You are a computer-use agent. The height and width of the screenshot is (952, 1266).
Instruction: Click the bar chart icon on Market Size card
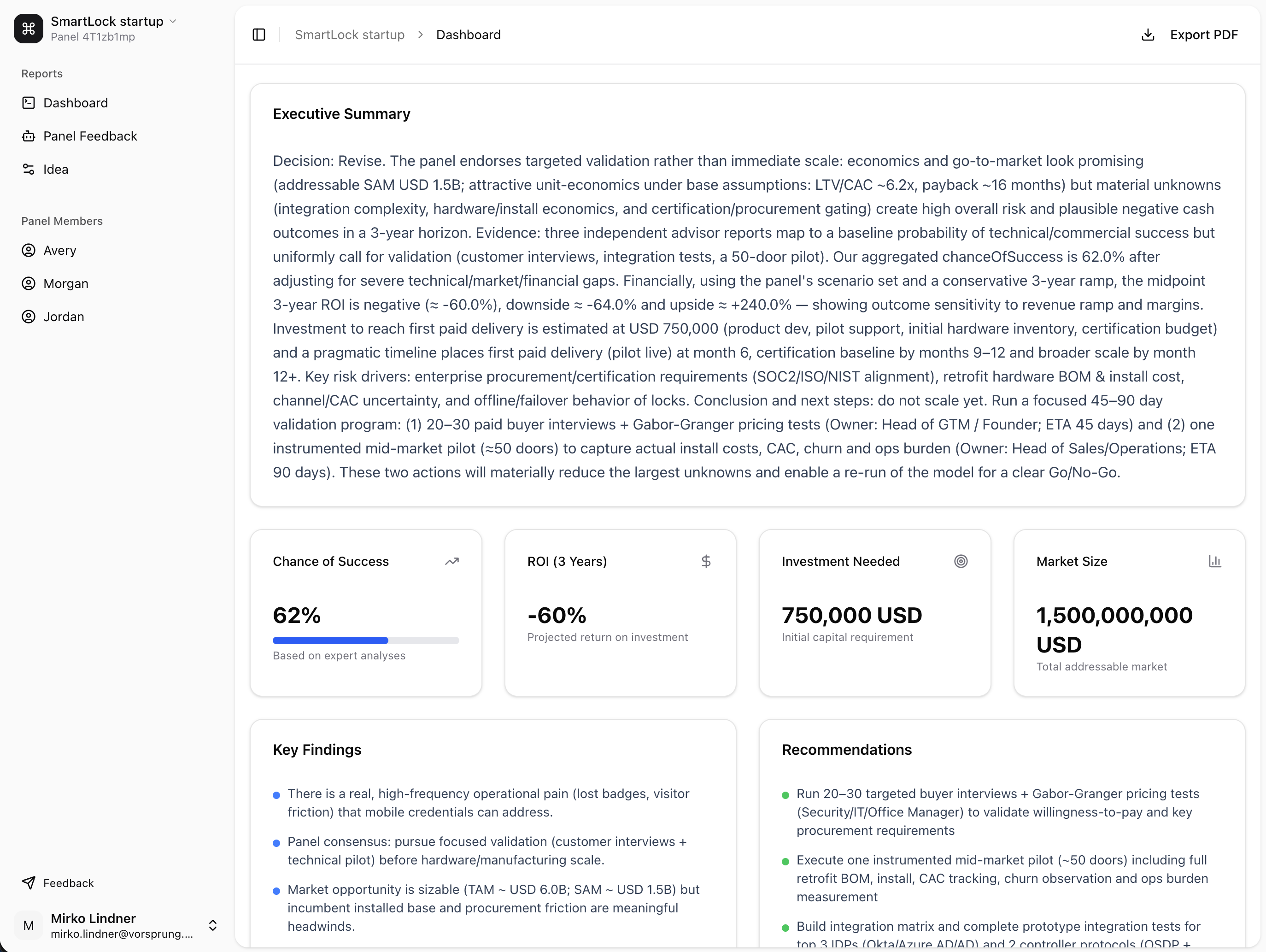tap(1215, 561)
